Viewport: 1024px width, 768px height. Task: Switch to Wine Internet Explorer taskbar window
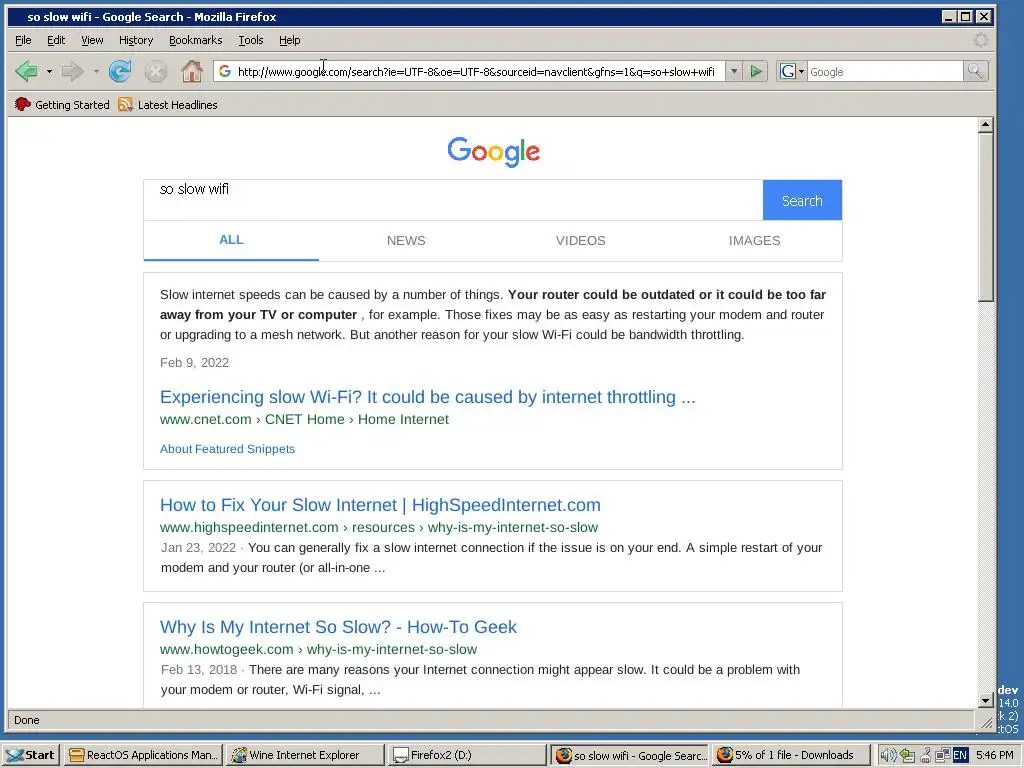305,755
